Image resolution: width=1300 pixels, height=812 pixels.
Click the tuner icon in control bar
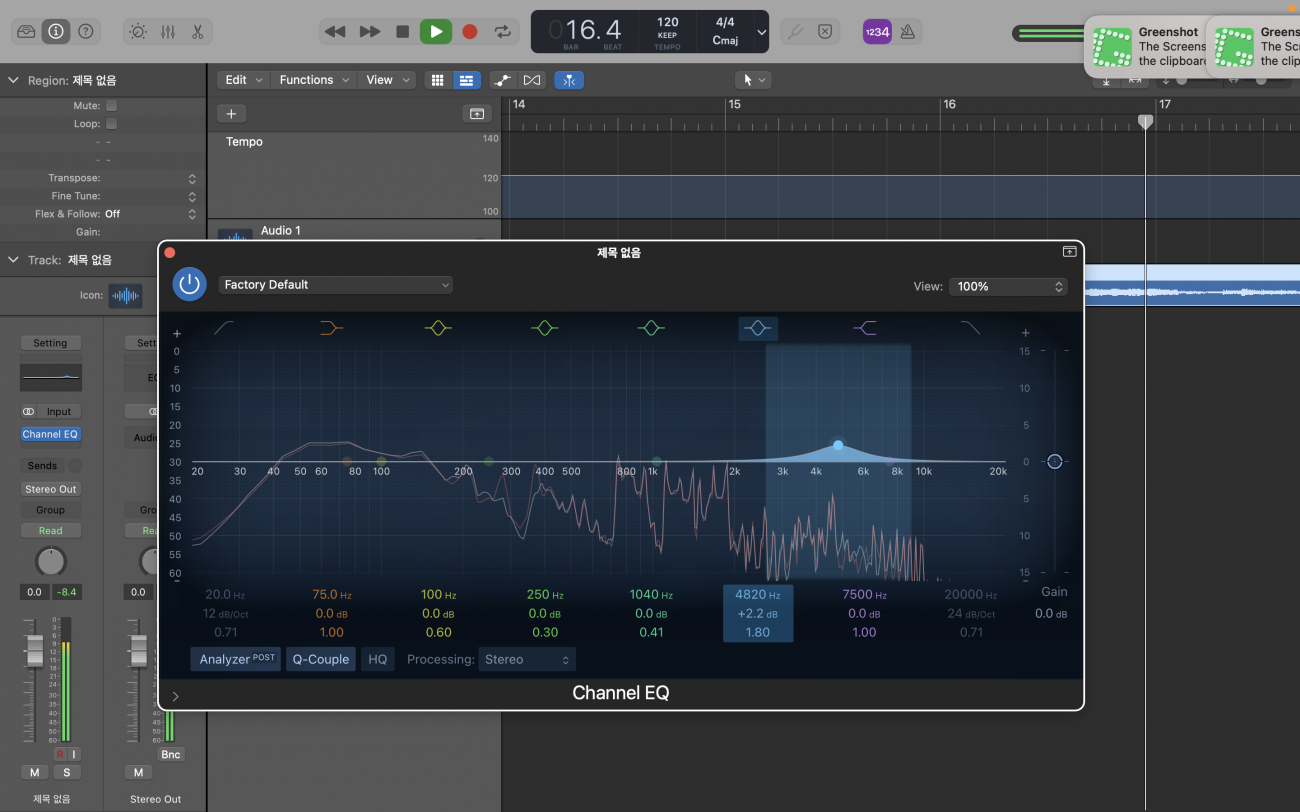tap(795, 31)
